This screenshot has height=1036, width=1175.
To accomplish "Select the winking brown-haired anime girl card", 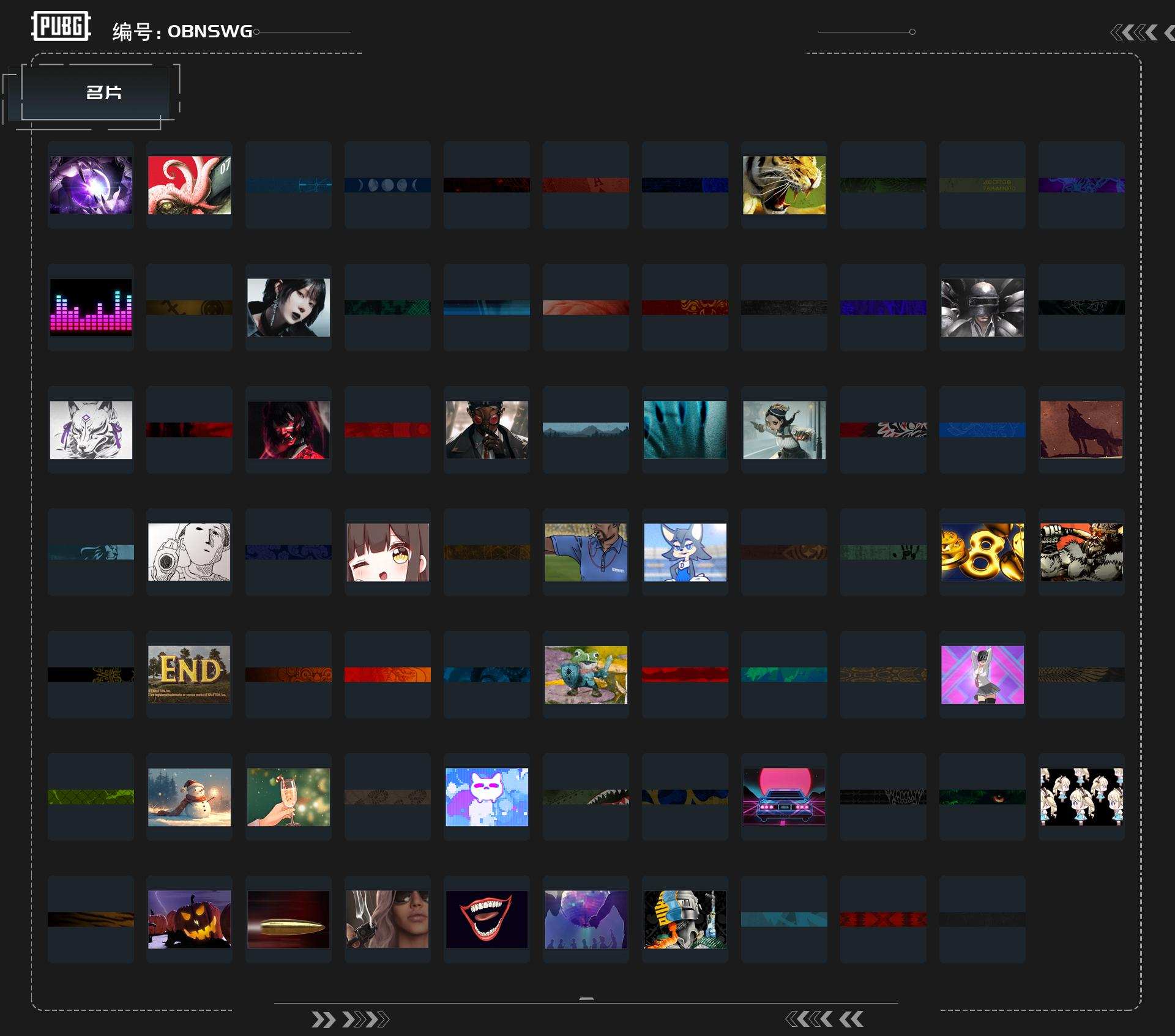I will [x=387, y=552].
